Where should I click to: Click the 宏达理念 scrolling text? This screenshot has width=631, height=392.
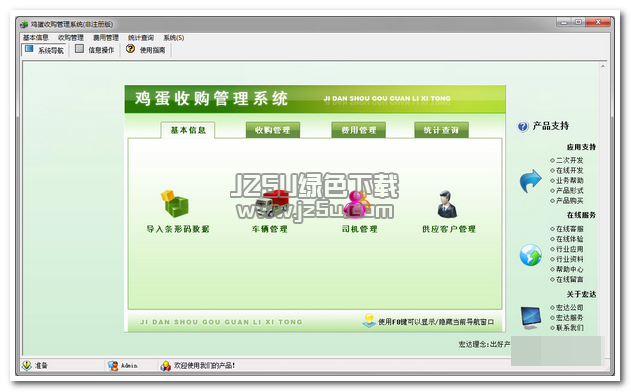[x=484, y=344]
